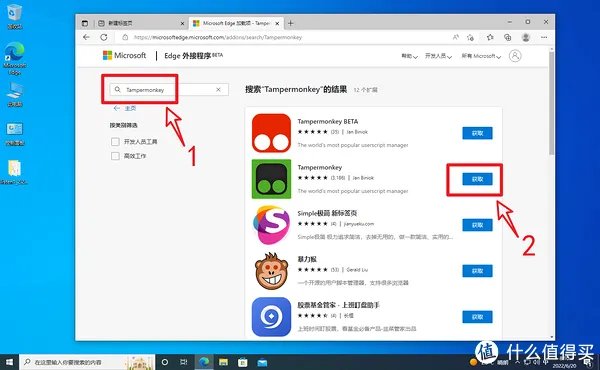Open the Edge add-ons home title link
The height and width of the screenshot is (370, 600).
click(x=194, y=56)
